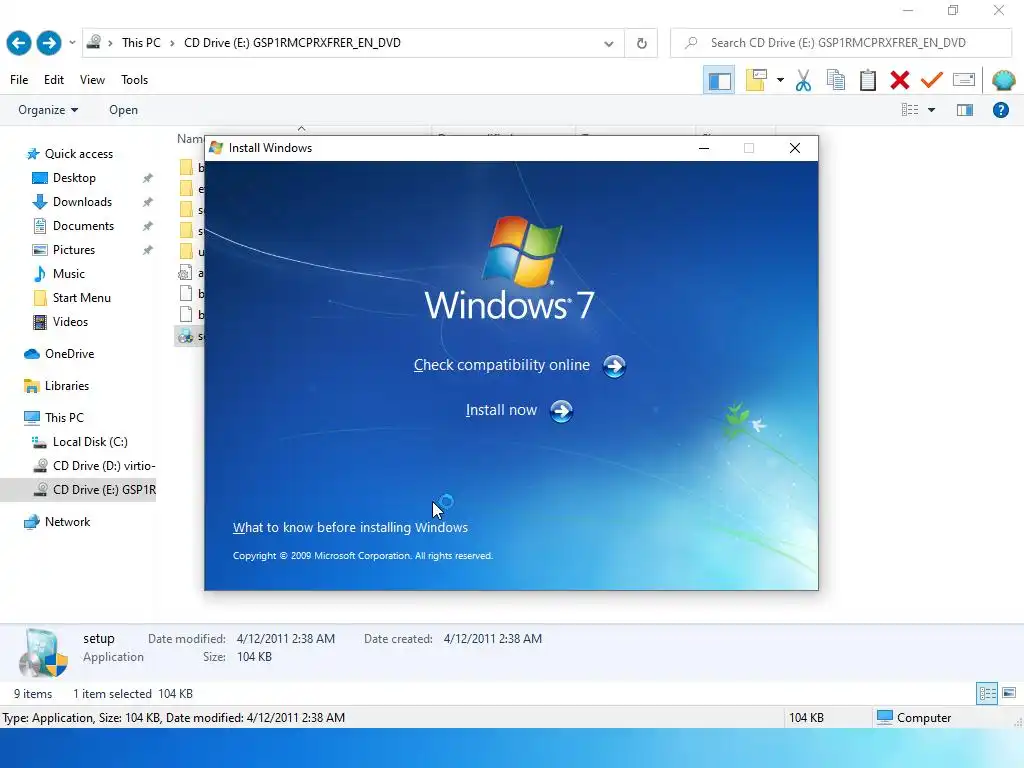Open the View menu
This screenshot has width=1024, height=768.
pos(92,80)
